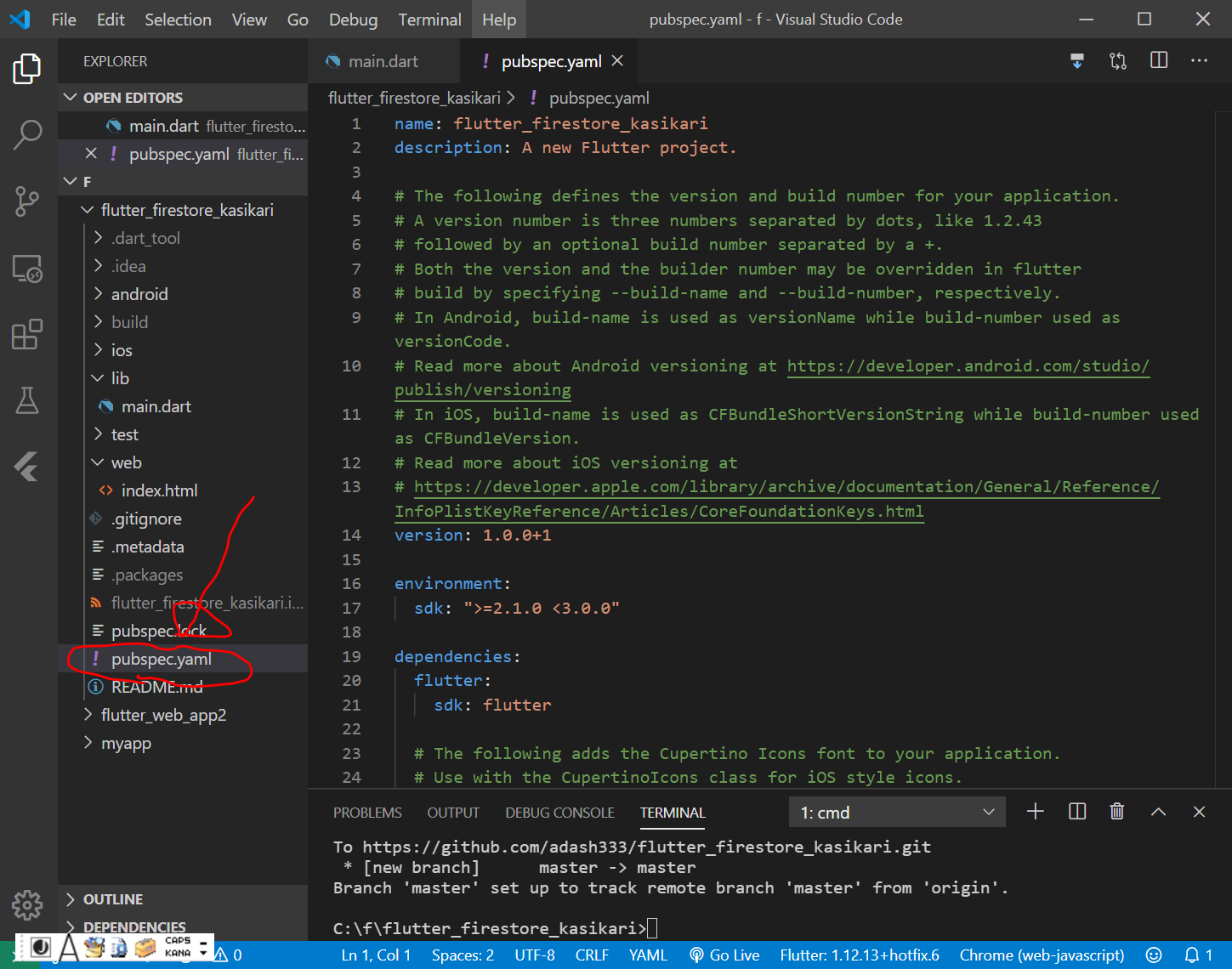Select the Chrome (web-javascript) device

[x=1042, y=955]
